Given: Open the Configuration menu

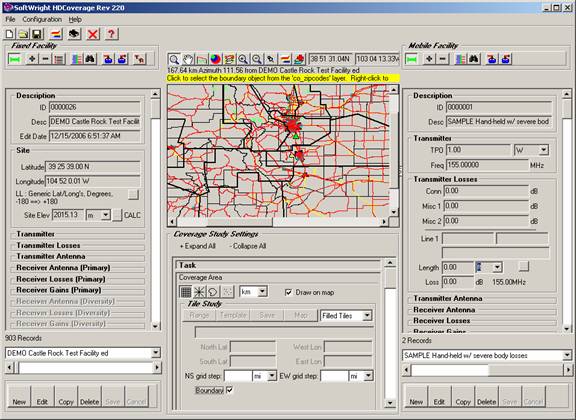Looking at the screenshot, I should point(42,19).
